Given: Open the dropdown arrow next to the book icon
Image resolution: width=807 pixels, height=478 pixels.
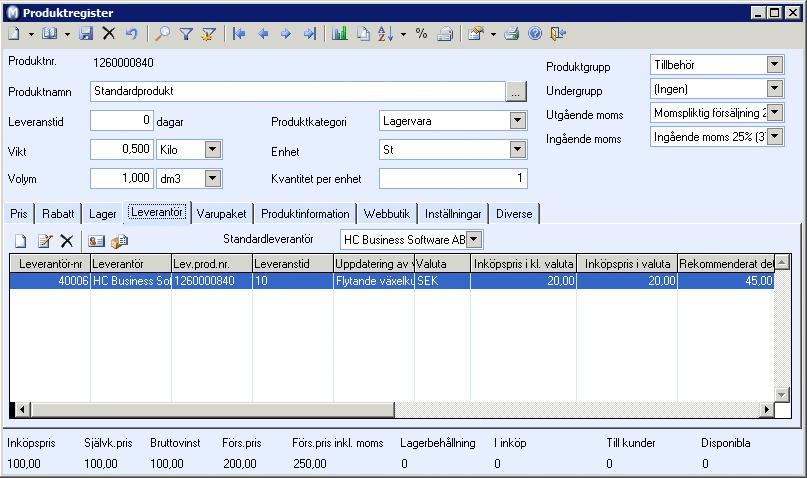Looking at the screenshot, I should pyautogui.click(x=67, y=34).
